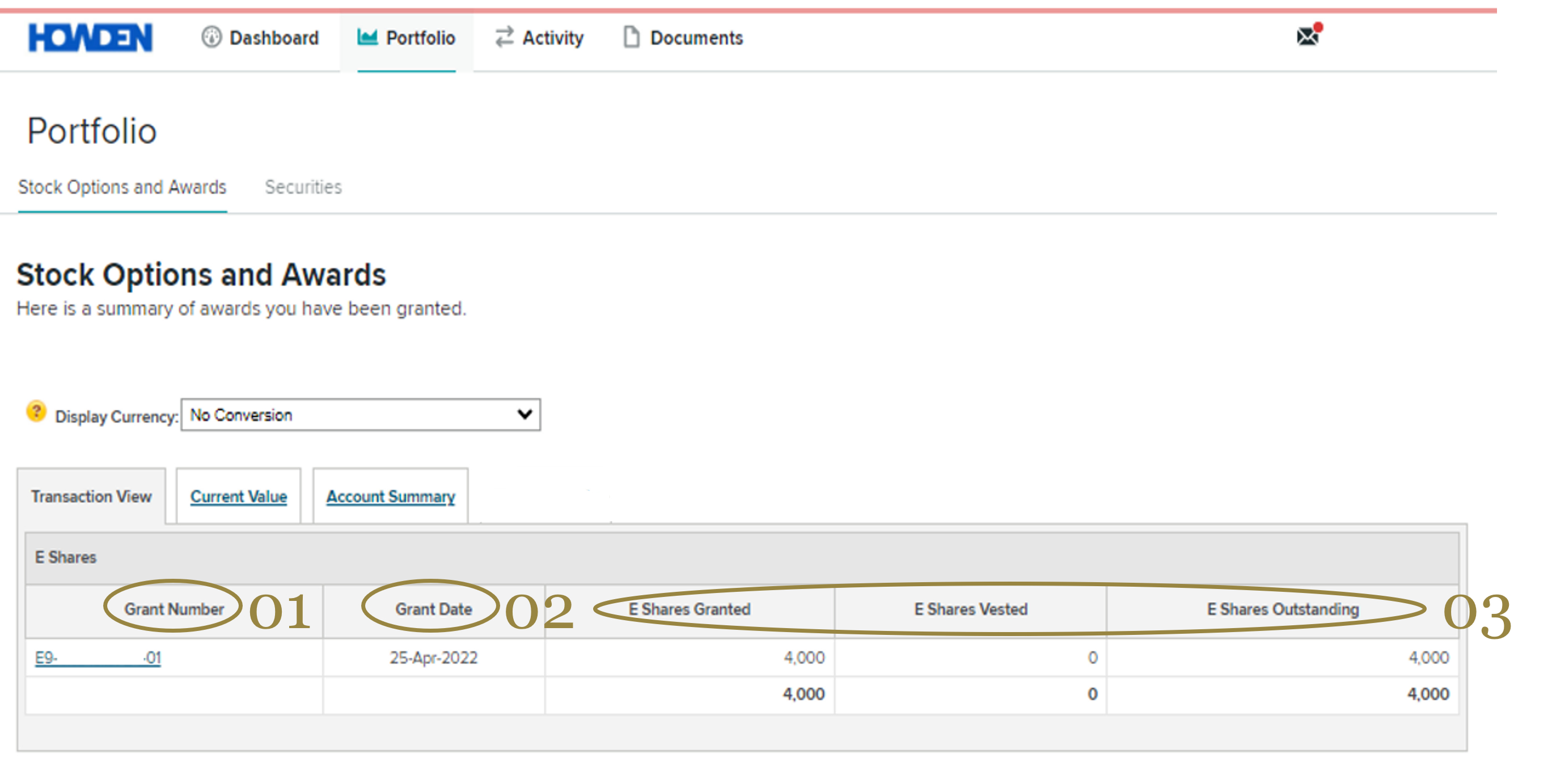Click the E Shares Outstanding column header
Image resolution: width=1552 pixels, height=784 pixels.
[x=1283, y=609]
